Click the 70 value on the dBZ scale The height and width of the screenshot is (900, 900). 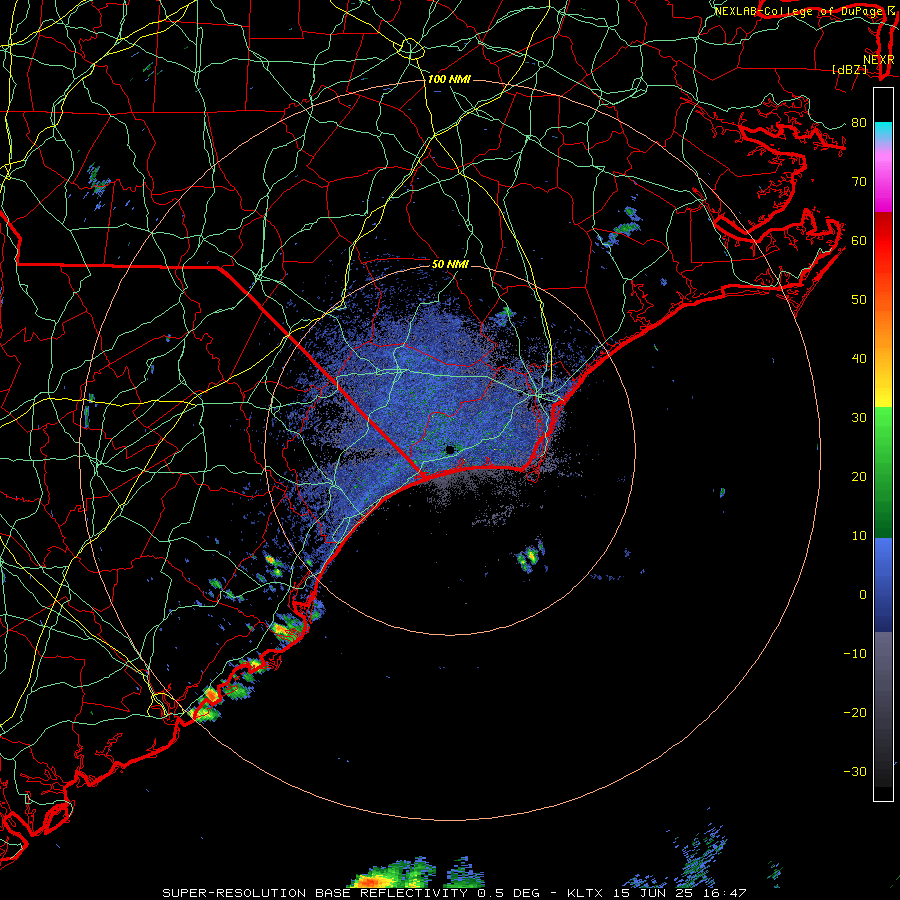click(859, 182)
